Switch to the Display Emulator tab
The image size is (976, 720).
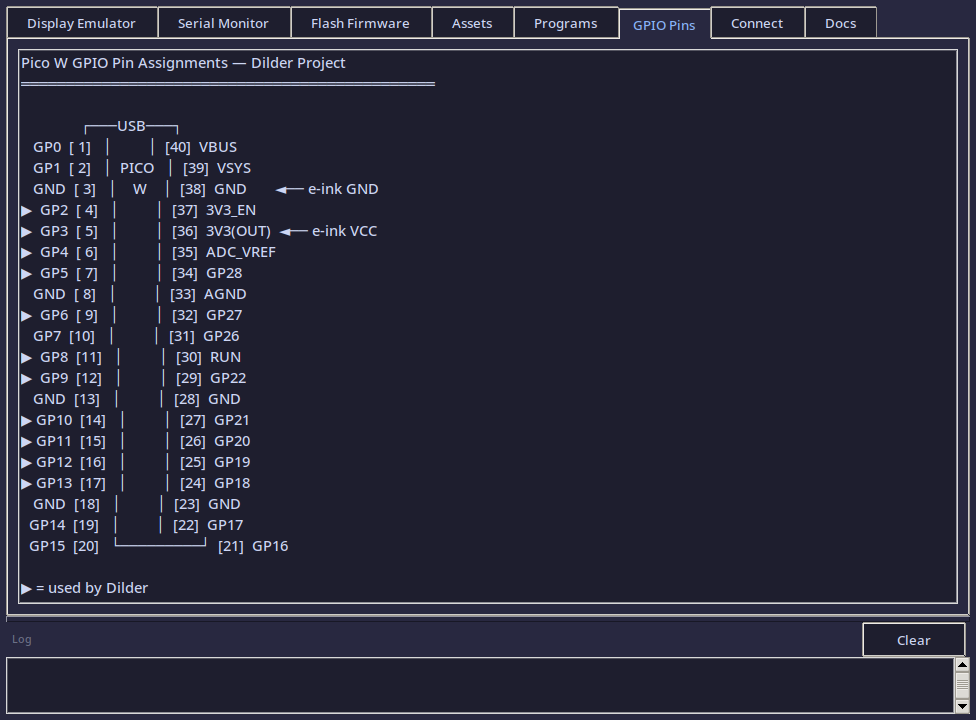(81, 23)
